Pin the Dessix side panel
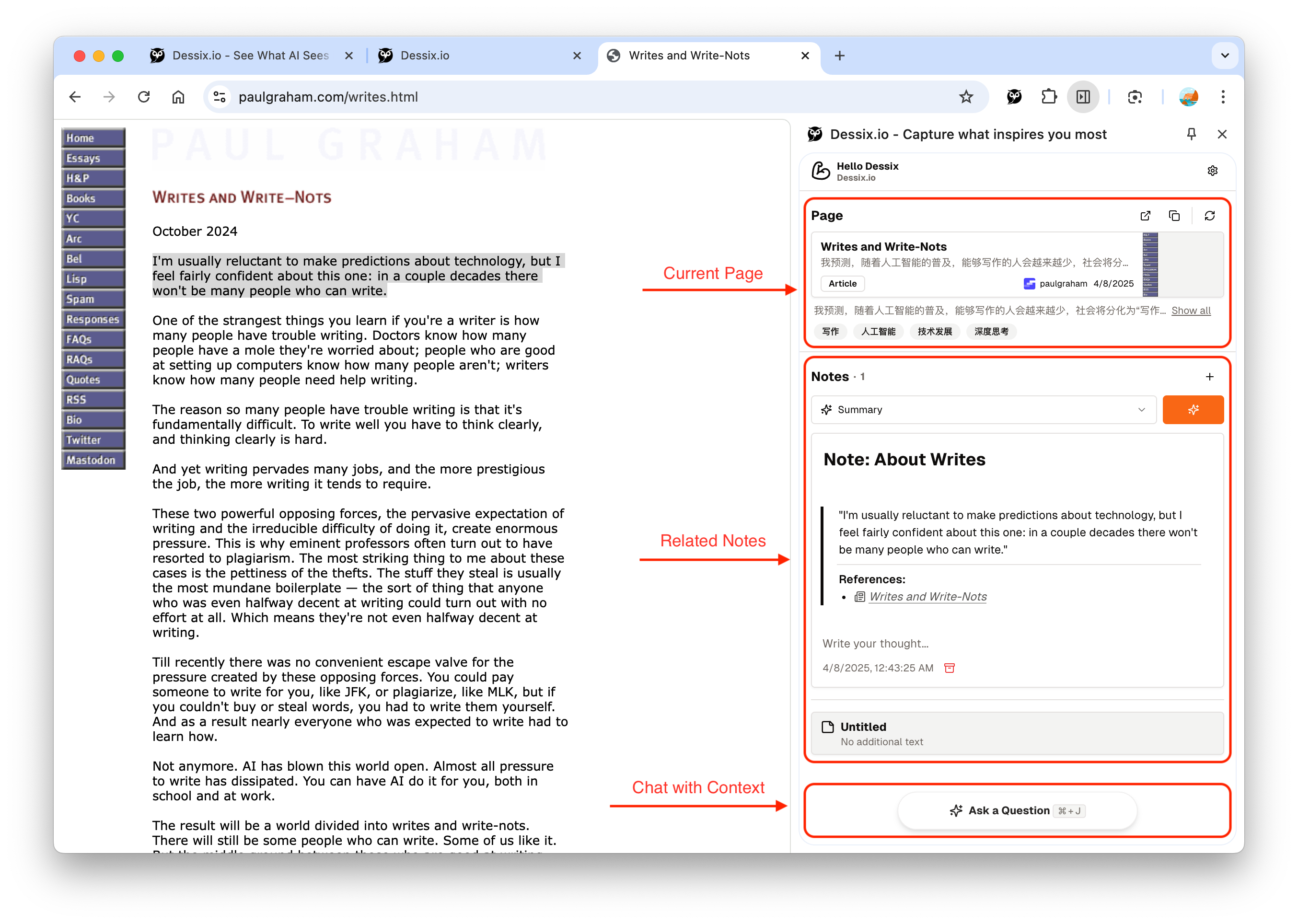Screen dimensions: 1298x924 pos(1191,134)
